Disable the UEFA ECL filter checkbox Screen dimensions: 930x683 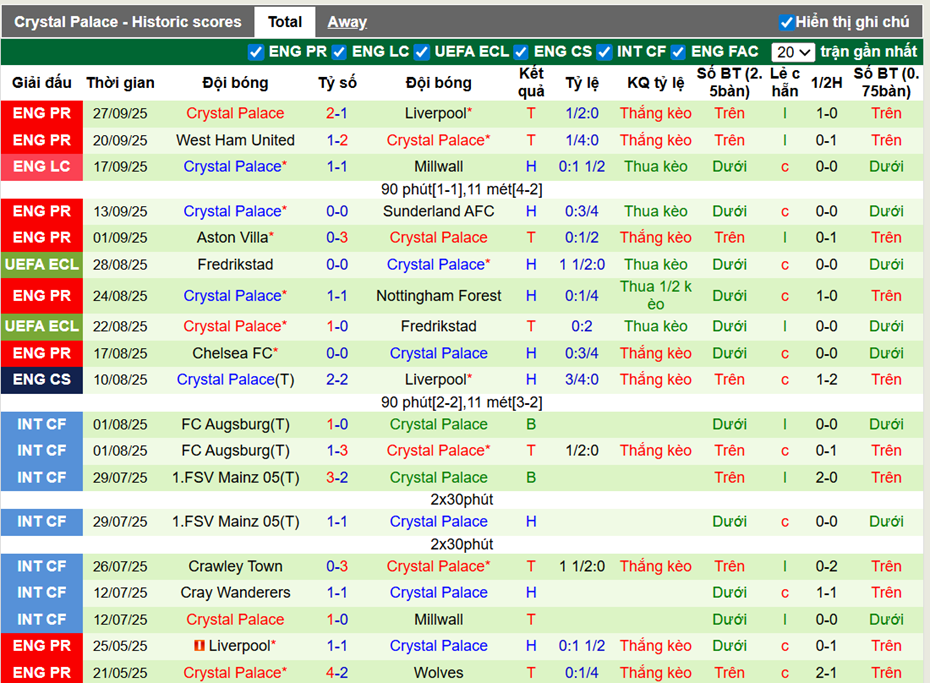tap(422, 52)
